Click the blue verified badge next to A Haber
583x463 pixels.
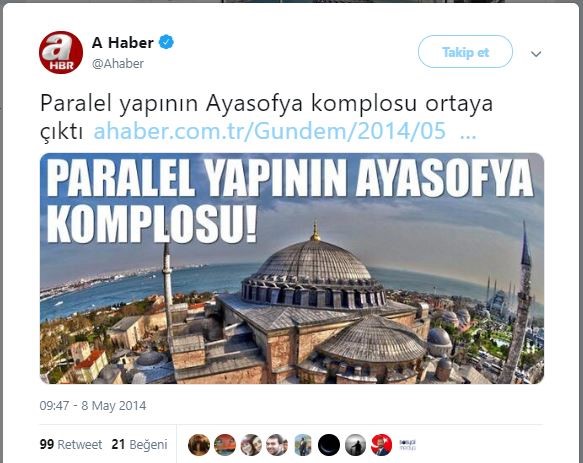(166, 42)
